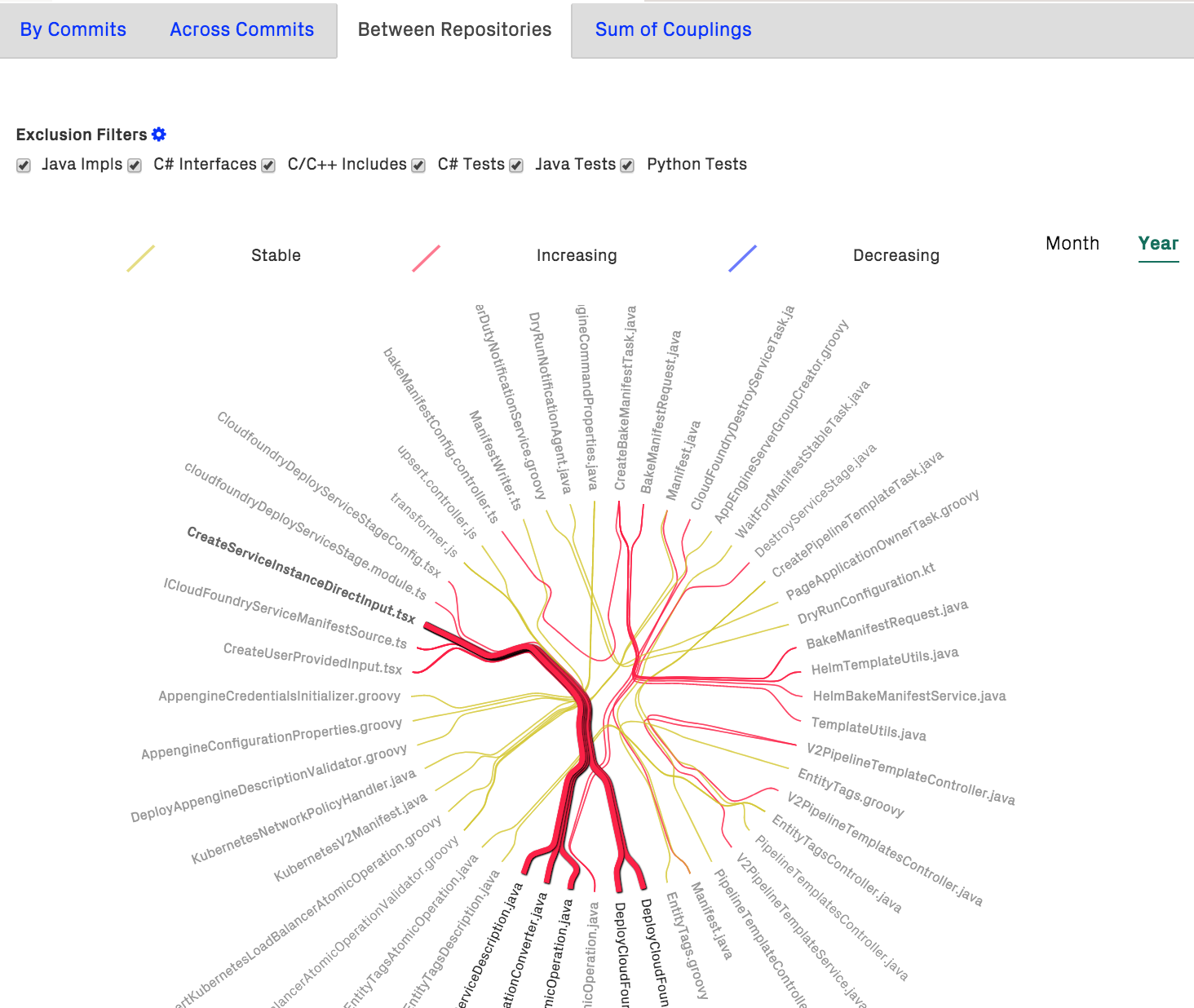Select the Between Repositories tab

tap(454, 29)
